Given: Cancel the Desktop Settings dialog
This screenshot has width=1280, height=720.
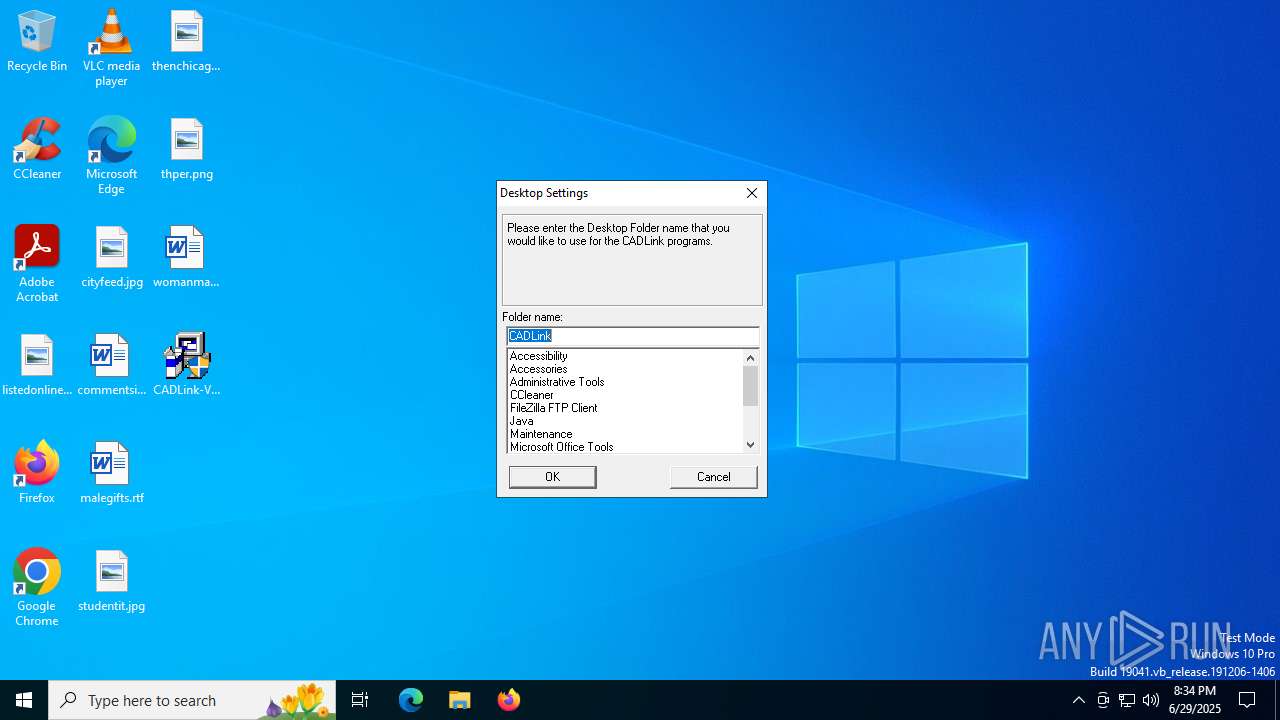Looking at the screenshot, I should [x=714, y=477].
